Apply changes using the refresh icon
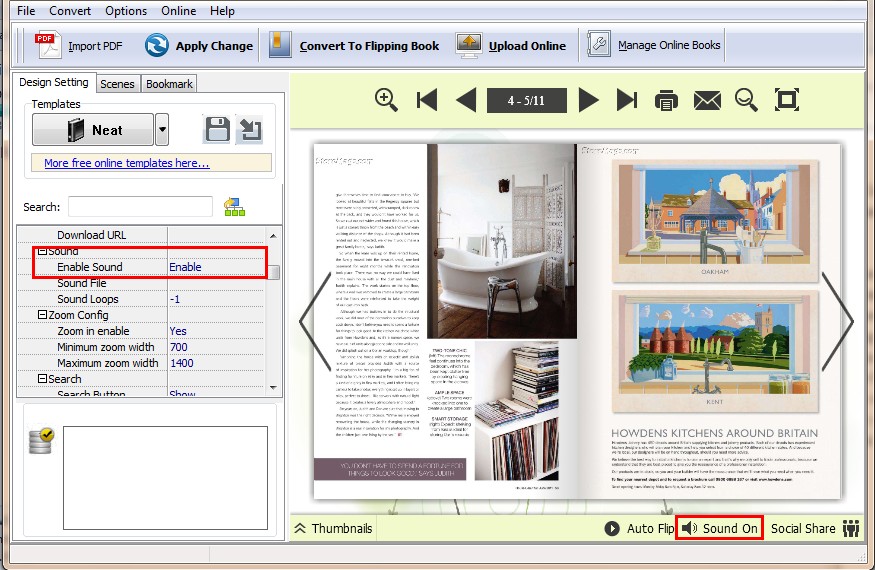 (x=156, y=45)
